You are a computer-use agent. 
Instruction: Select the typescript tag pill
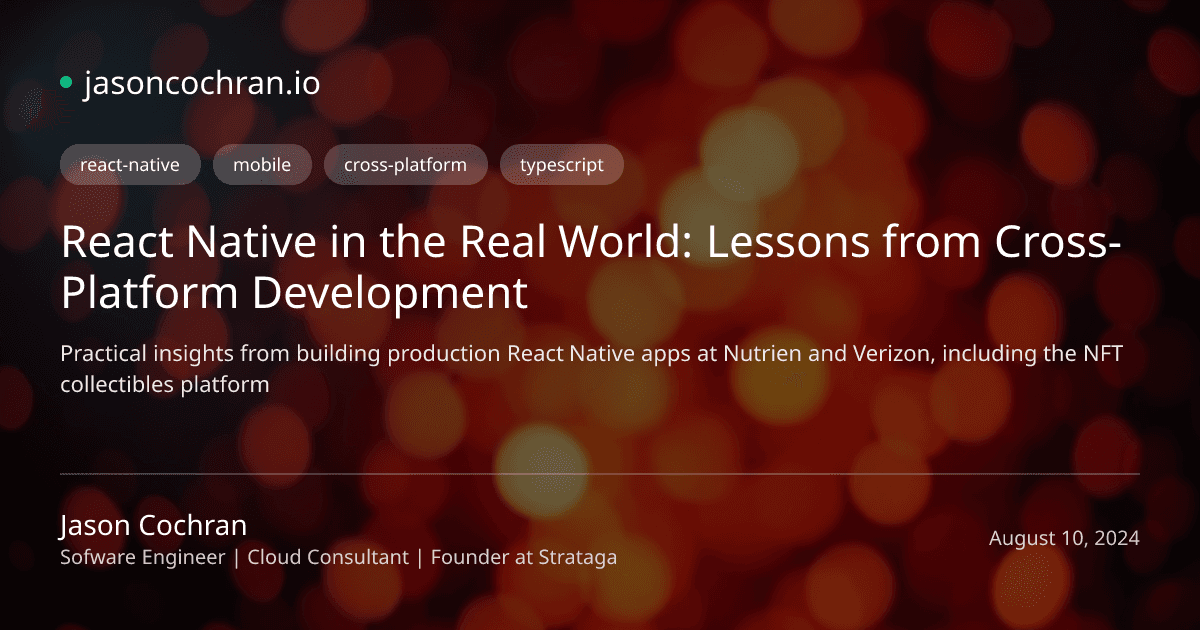coord(561,164)
